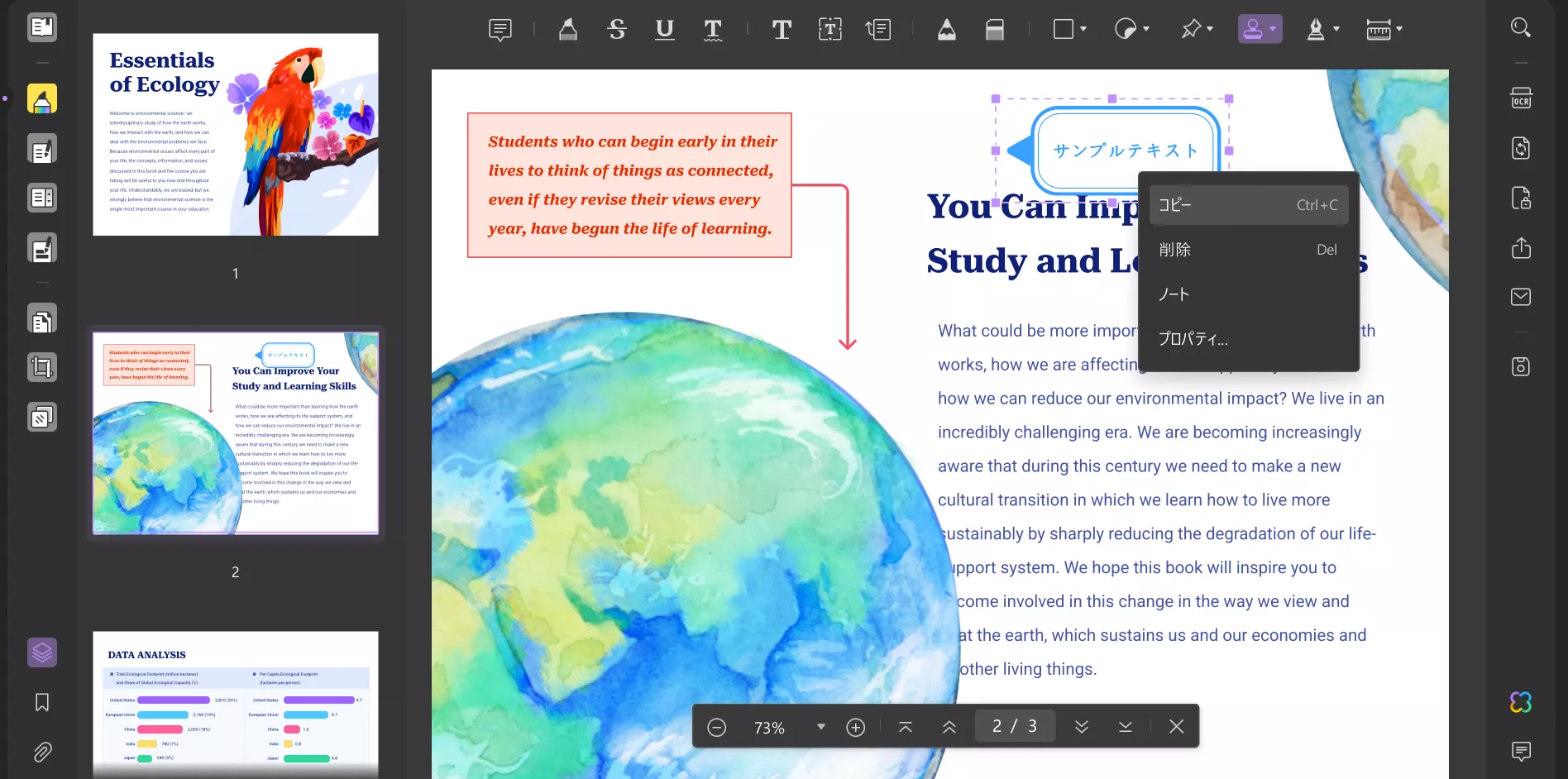Image resolution: width=1568 pixels, height=779 pixels.
Task: Open the batch/watermark tool icon
Action: point(42,417)
